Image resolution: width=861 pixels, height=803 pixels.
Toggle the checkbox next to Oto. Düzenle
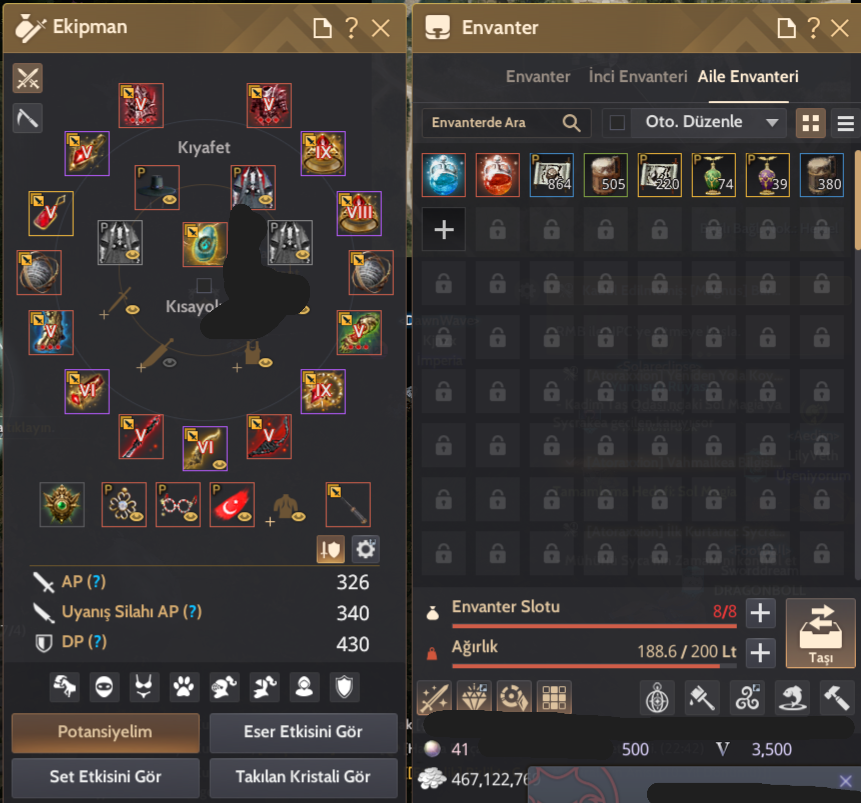[x=617, y=122]
